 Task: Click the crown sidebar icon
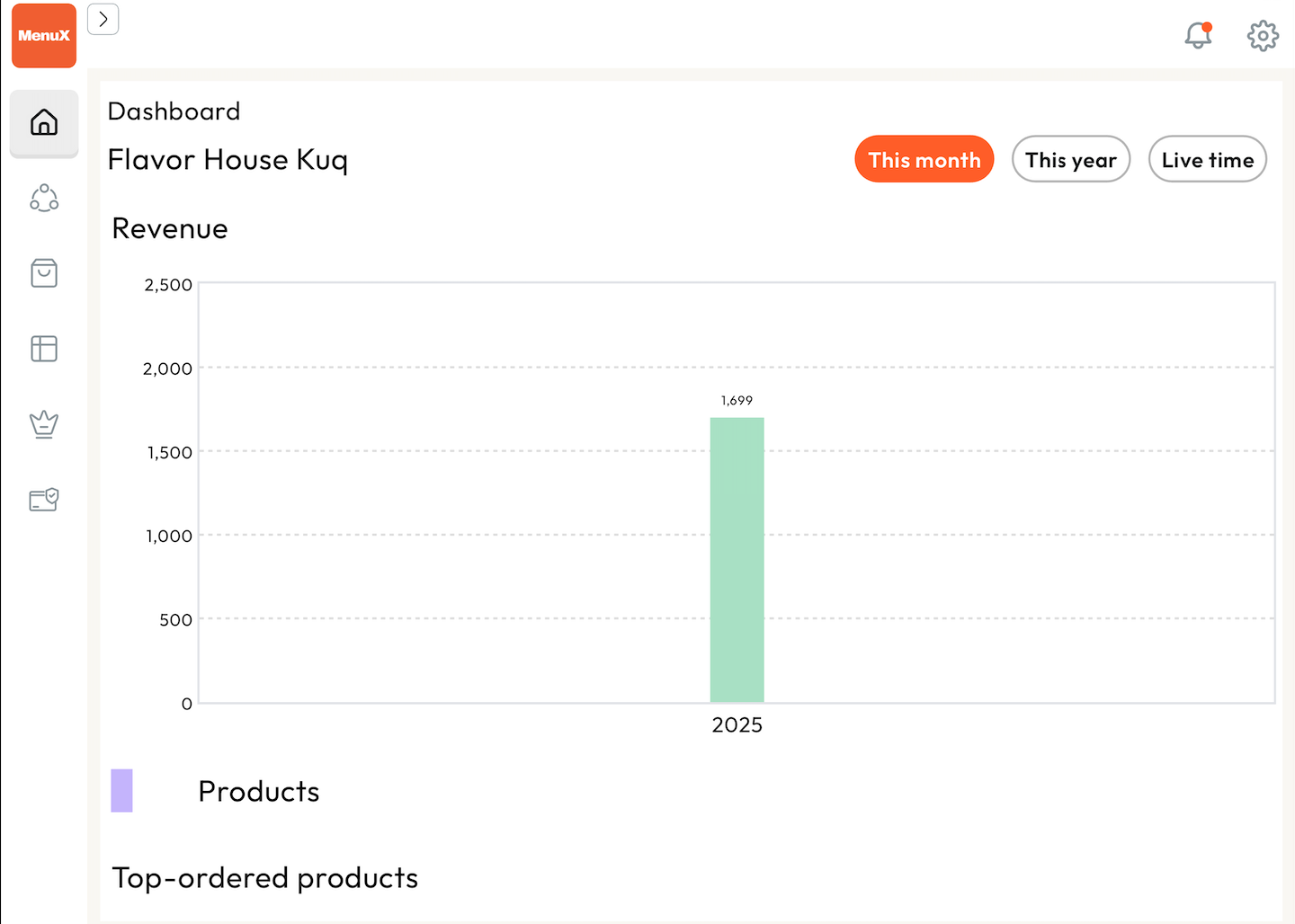[44, 424]
